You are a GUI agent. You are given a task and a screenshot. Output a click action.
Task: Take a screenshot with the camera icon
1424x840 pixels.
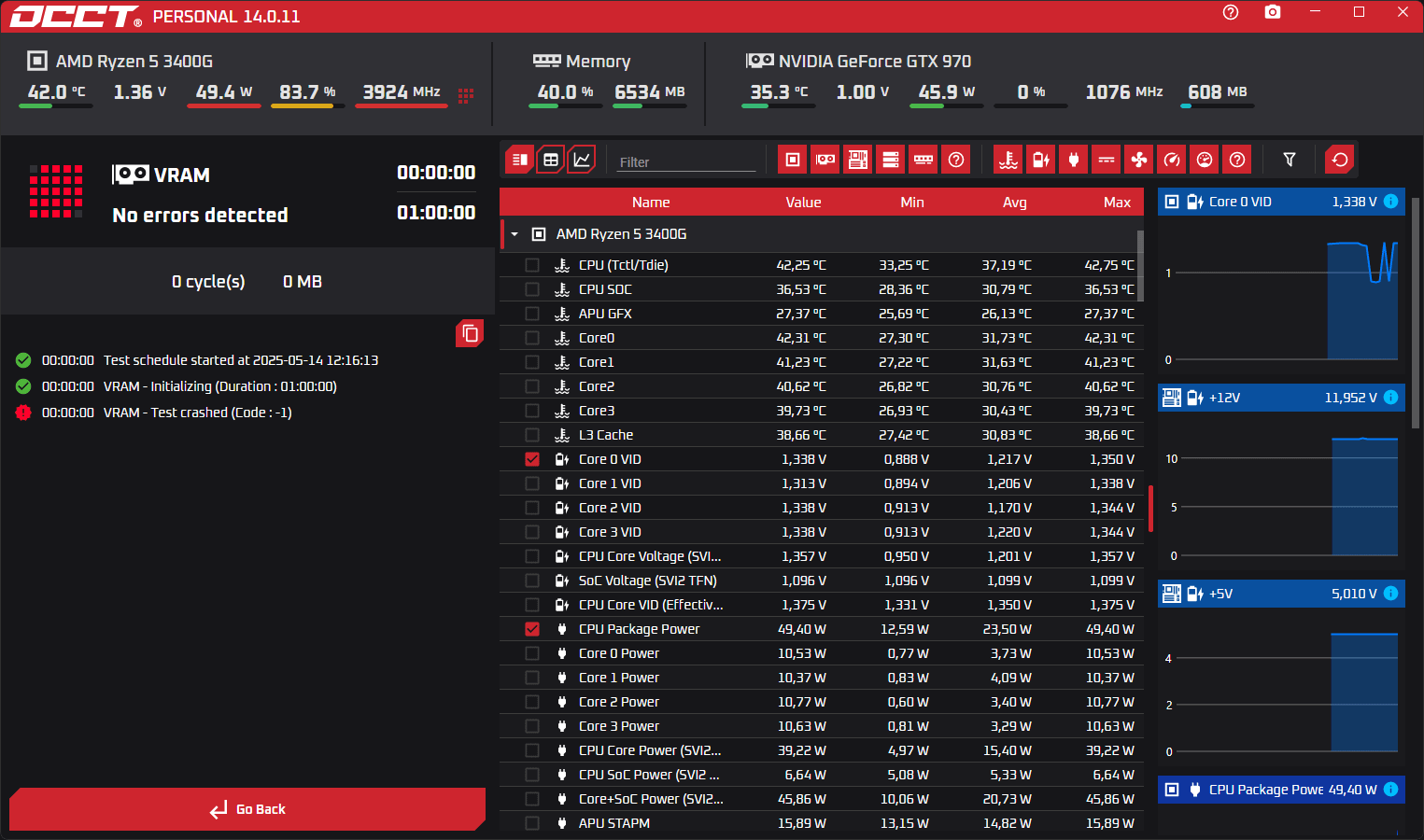(1273, 12)
